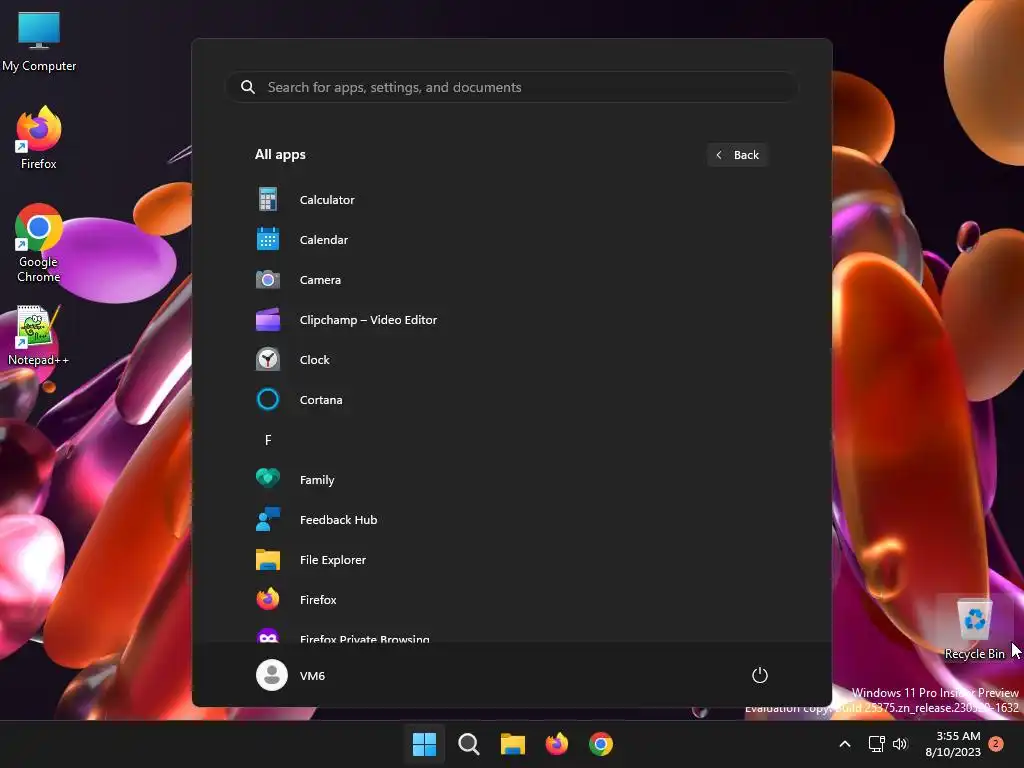
Task: Click the Calculator label
Action: coord(327,200)
